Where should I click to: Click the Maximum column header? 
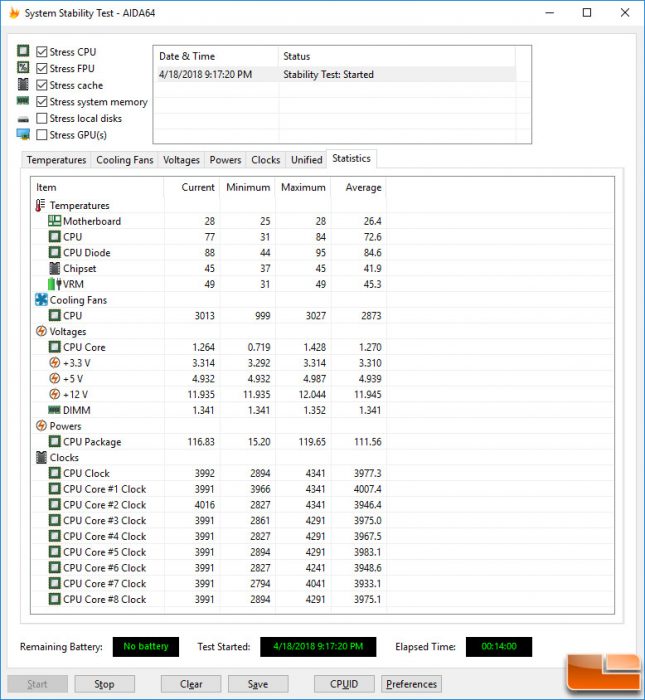(x=303, y=188)
